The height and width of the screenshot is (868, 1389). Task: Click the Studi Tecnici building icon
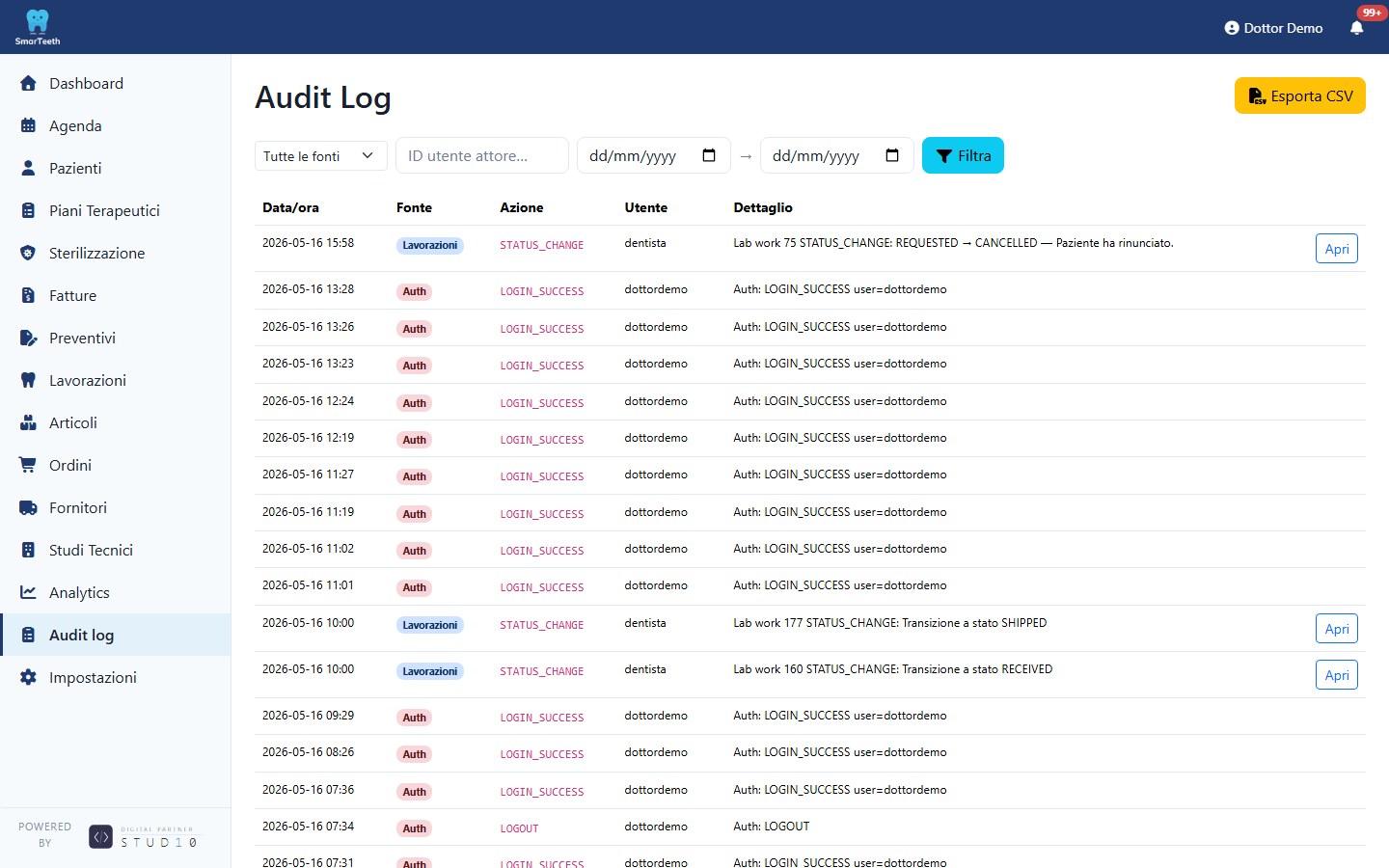click(x=28, y=550)
